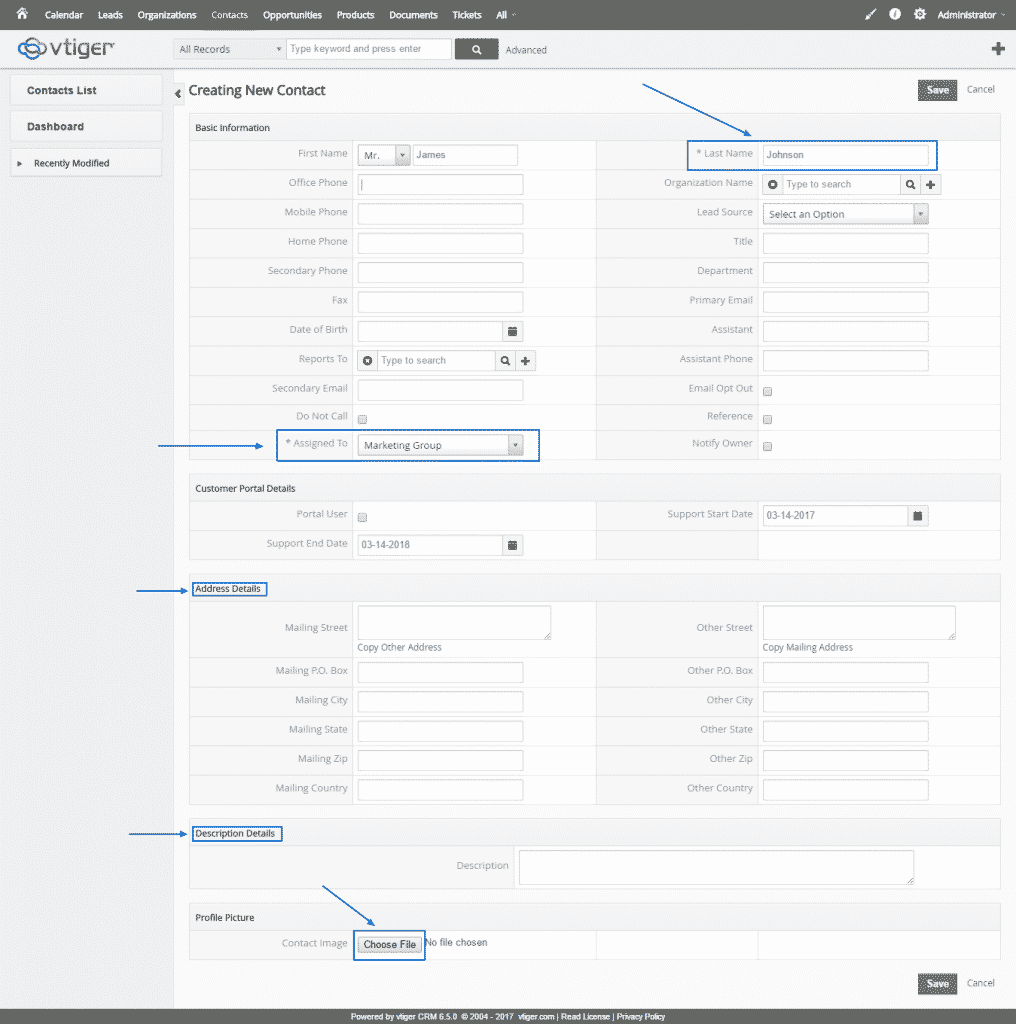Click the home icon in the top menu bar
The image size is (1016, 1024).
point(20,14)
